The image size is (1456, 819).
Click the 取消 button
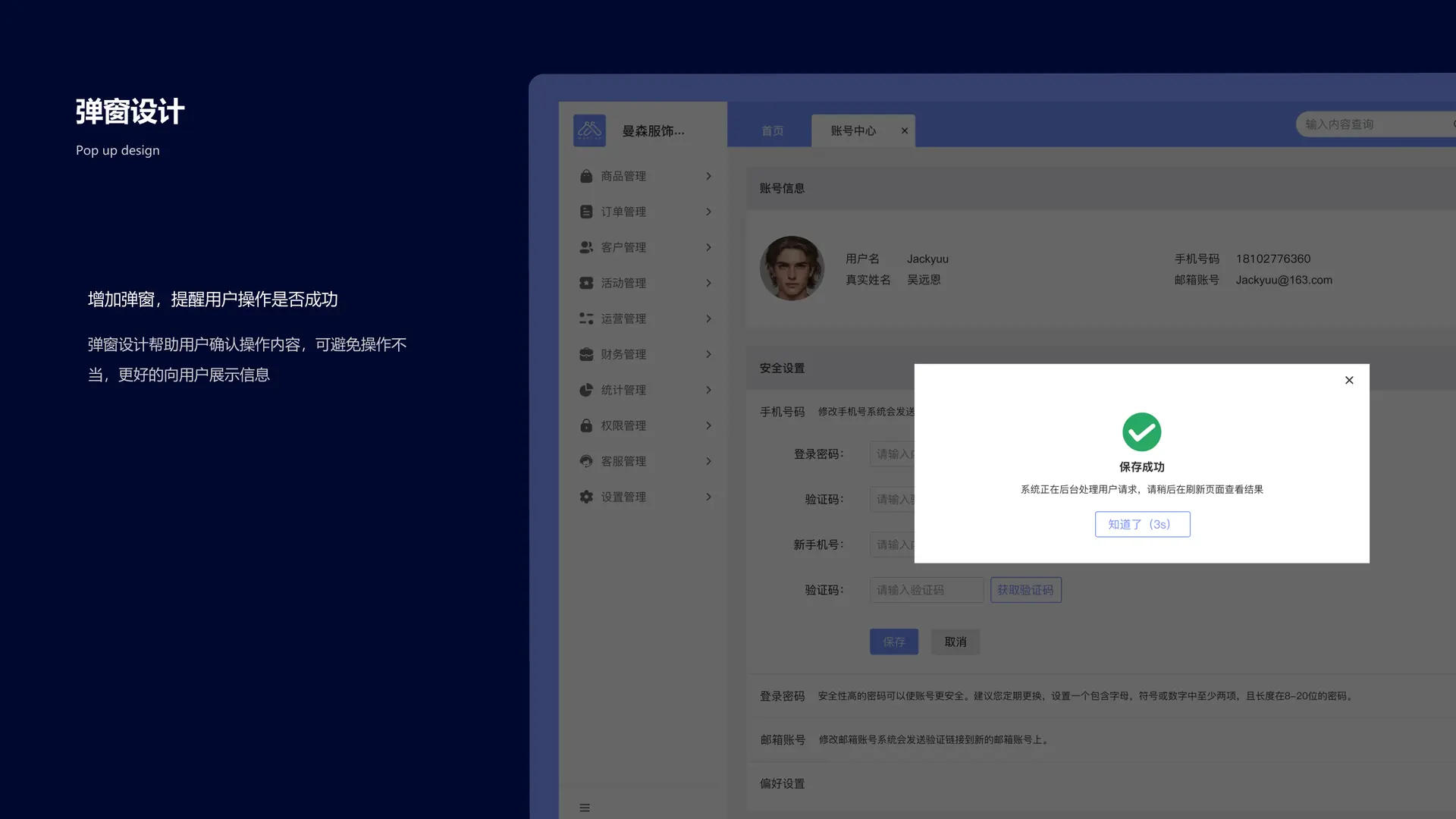tap(955, 642)
